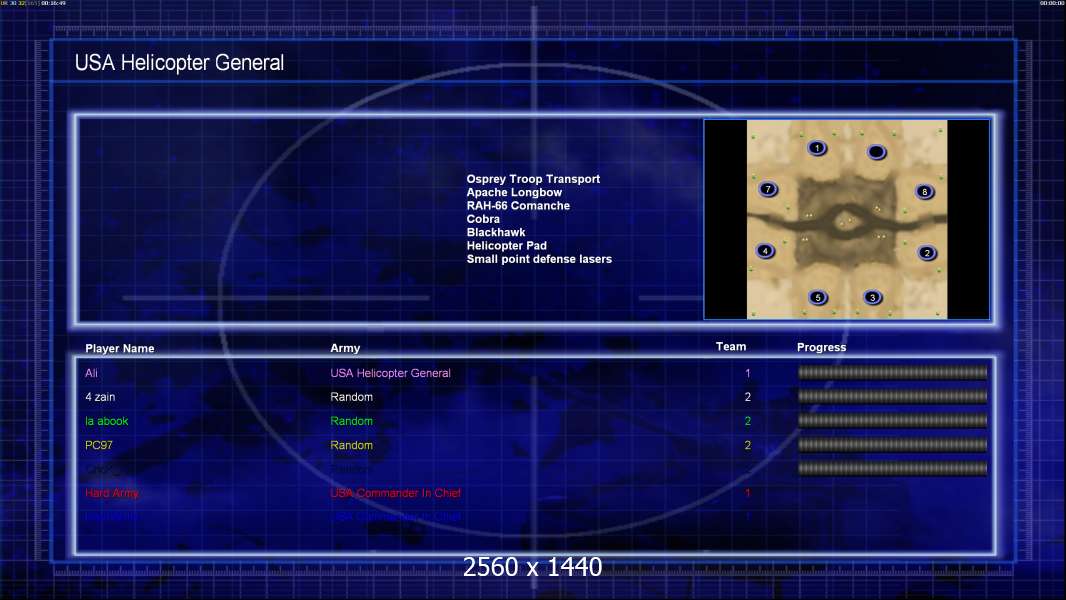Screen dimensions: 1066x600
Task: Click PC97's "Random" army cell
Action: pos(351,445)
